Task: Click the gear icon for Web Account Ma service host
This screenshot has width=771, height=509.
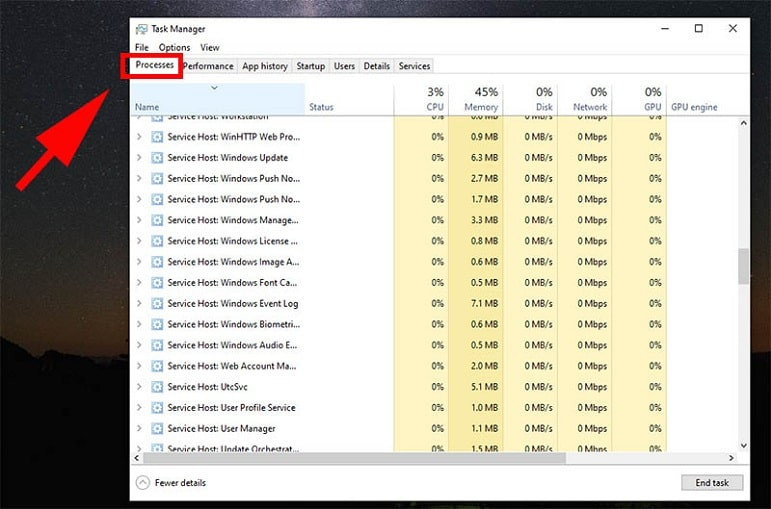Action: click(x=157, y=366)
